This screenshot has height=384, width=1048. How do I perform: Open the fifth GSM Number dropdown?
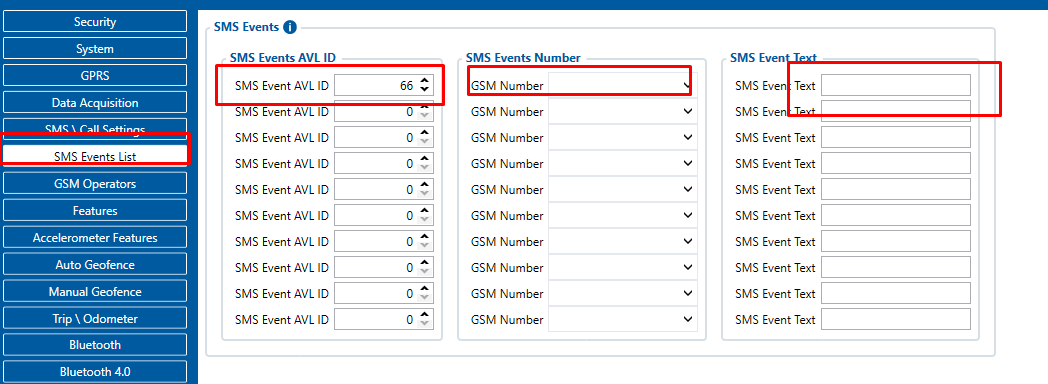[x=622, y=190]
